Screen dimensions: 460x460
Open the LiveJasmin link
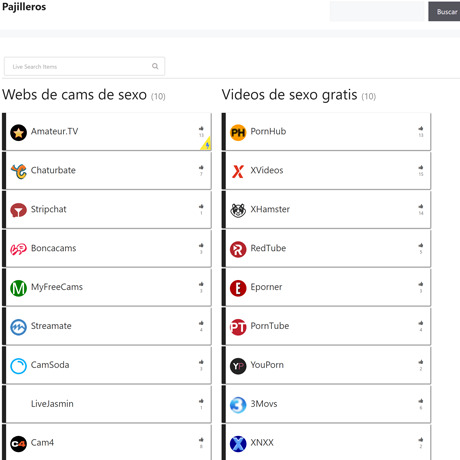pos(52,404)
